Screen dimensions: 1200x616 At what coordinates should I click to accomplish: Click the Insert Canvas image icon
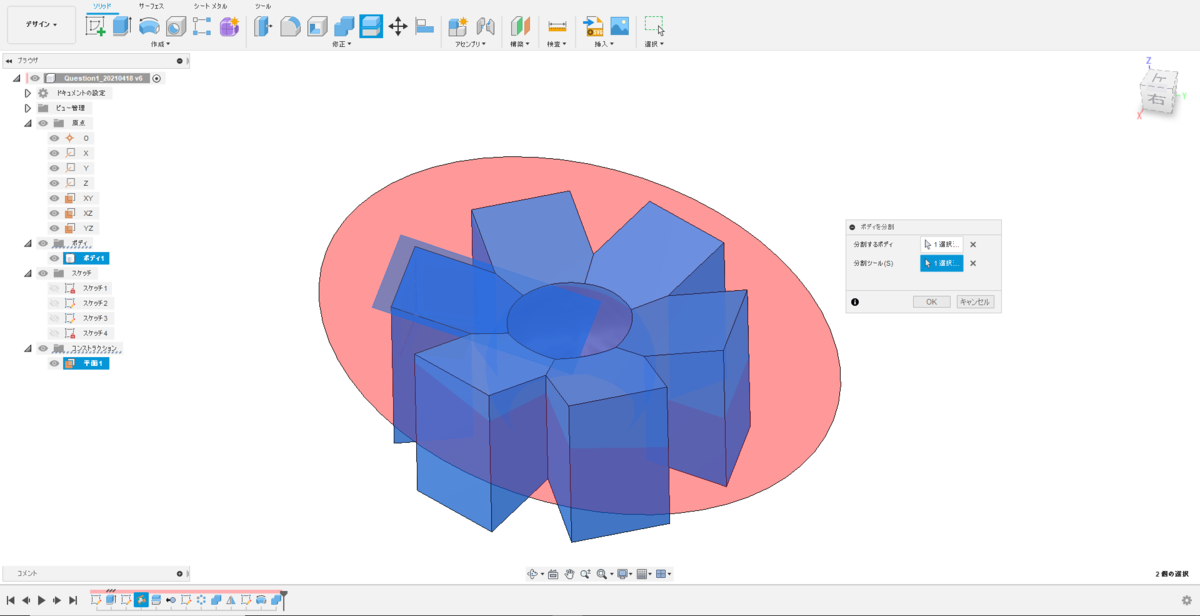[620, 27]
